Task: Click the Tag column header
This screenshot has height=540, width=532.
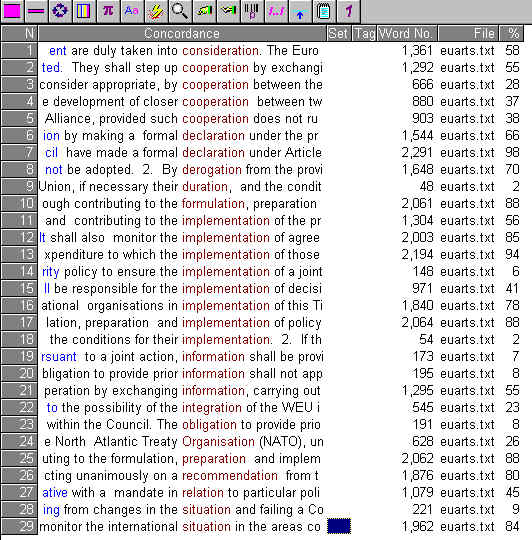Action: [364, 33]
